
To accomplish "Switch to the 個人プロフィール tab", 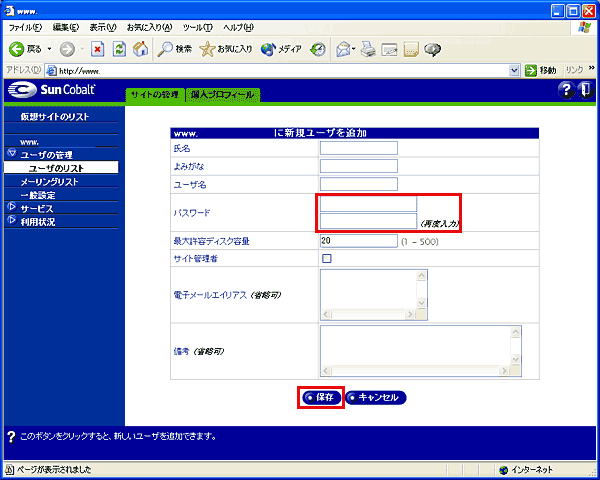I will (224, 95).
